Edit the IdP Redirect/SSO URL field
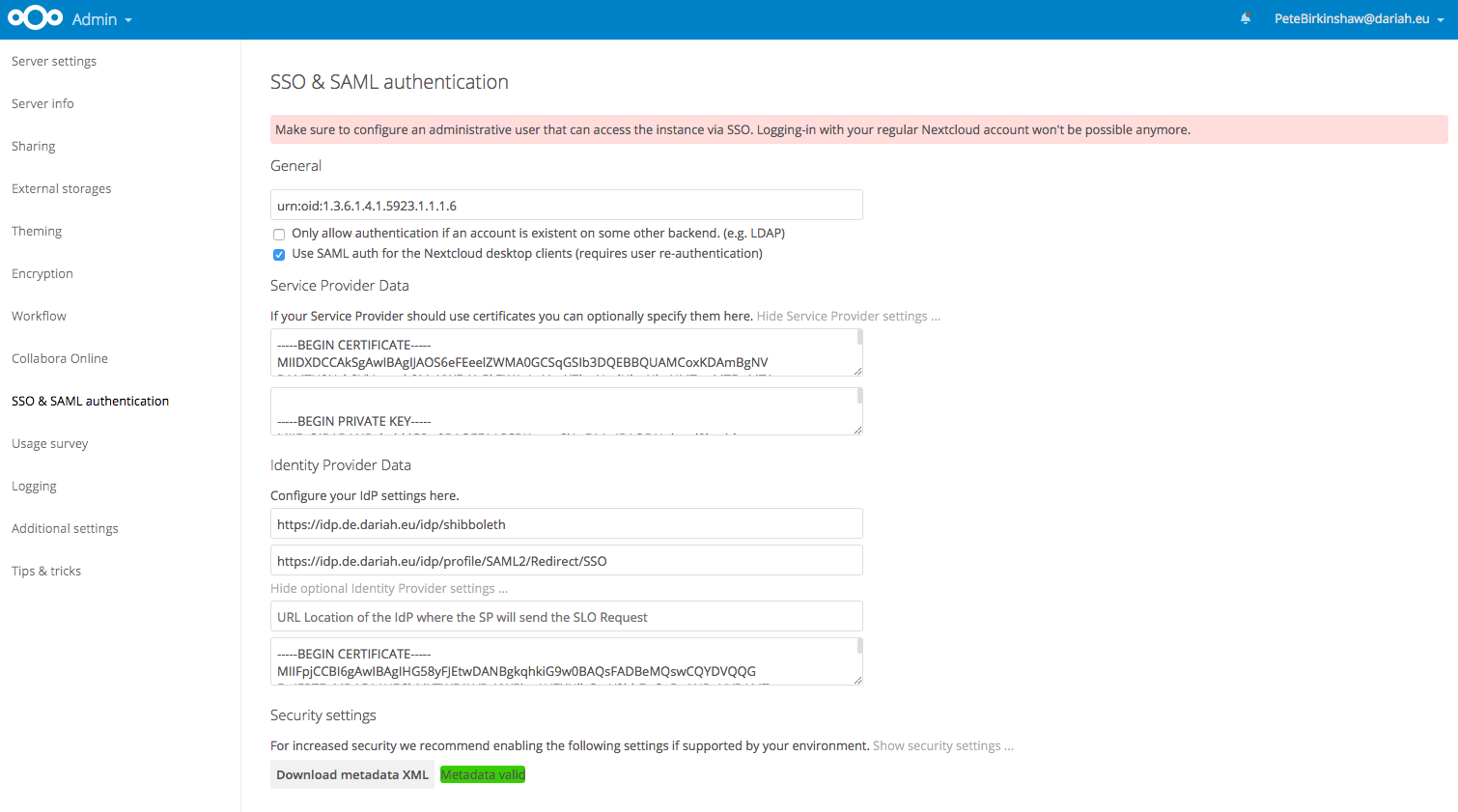This screenshot has width=1458, height=812. pyautogui.click(x=567, y=560)
